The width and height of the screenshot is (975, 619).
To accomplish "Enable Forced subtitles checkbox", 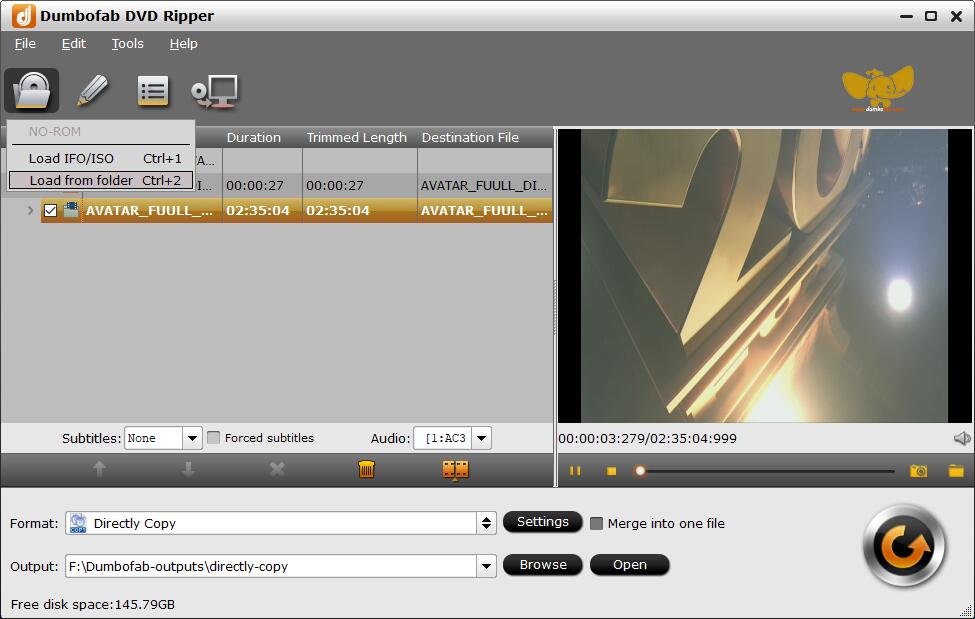I will pos(213,437).
